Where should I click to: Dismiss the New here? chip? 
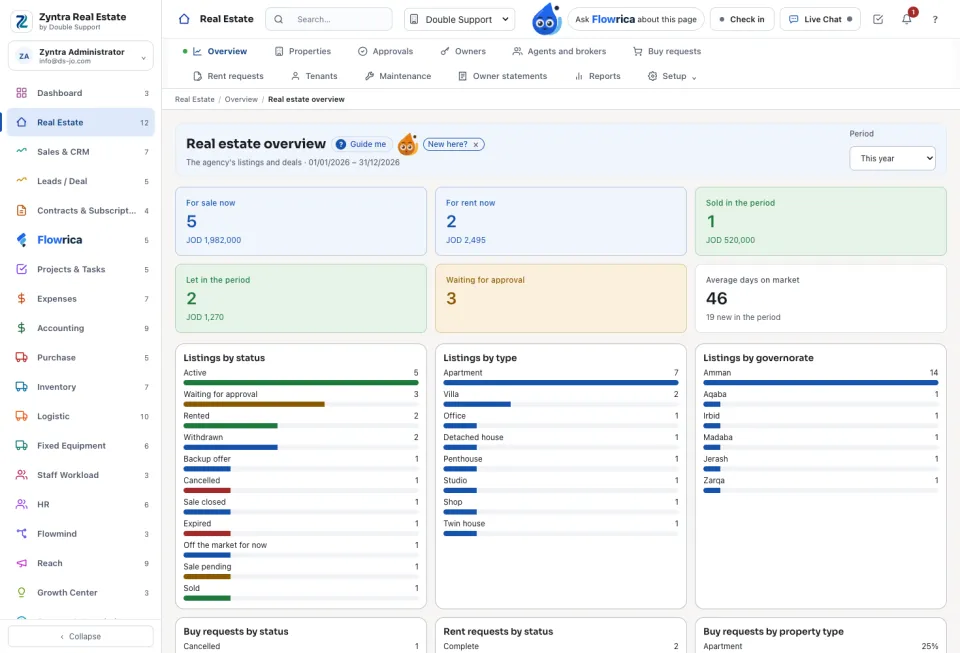[476, 144]
